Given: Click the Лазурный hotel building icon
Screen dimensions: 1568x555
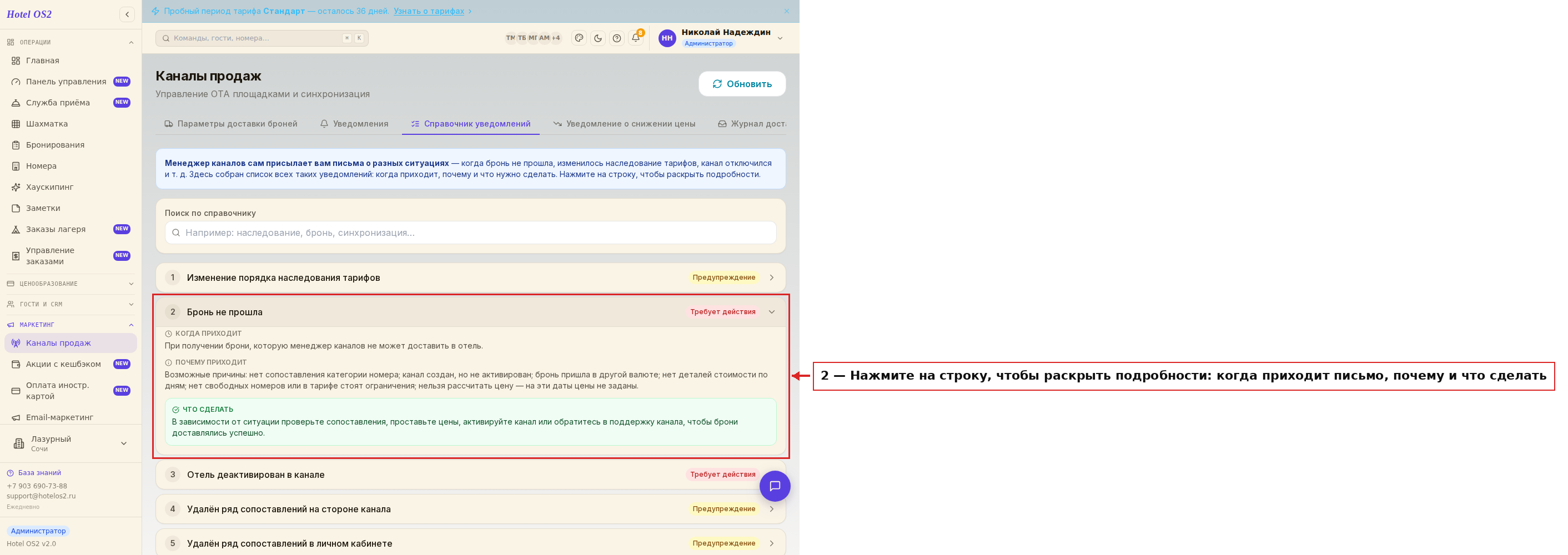Looking at the screenshot, I should click(x=19, y=443).
